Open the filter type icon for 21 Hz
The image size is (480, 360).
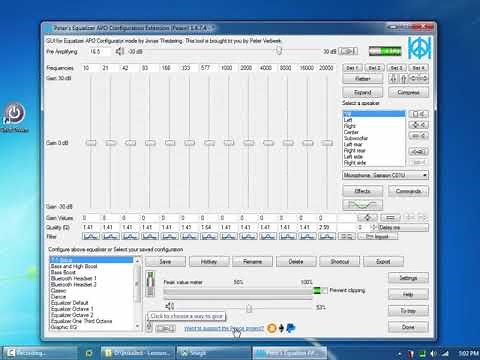[x=110, y=236]
